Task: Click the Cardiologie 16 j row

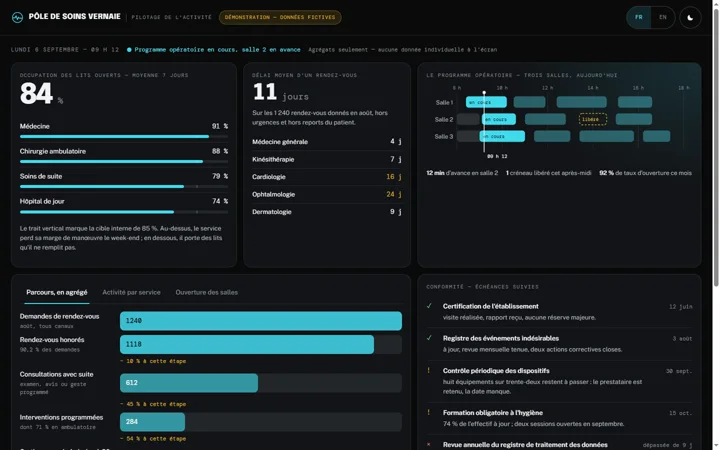Action: click(327, 177)
